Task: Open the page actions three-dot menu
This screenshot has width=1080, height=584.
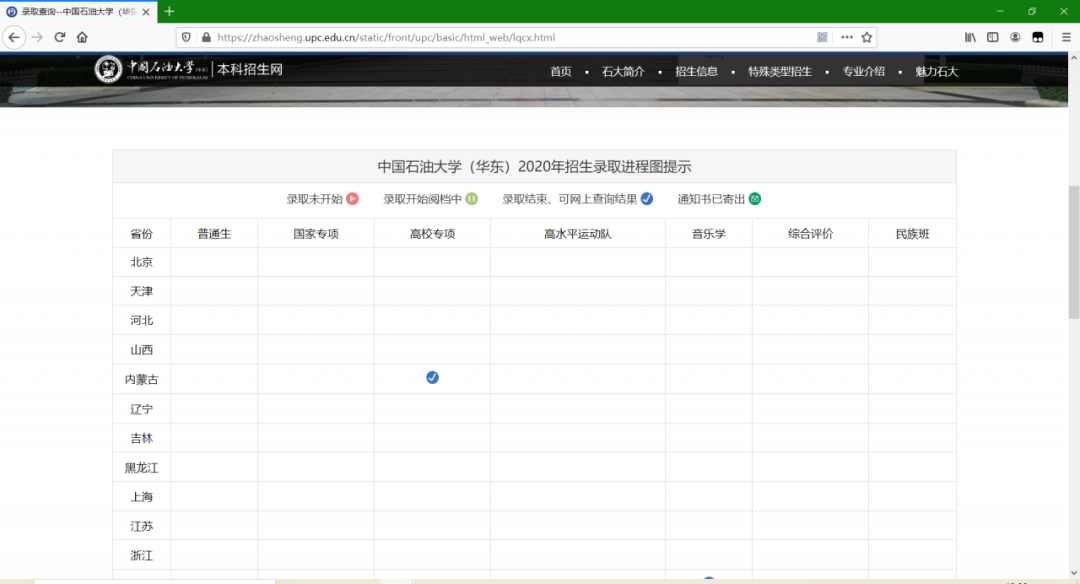Action: point(846,37)
